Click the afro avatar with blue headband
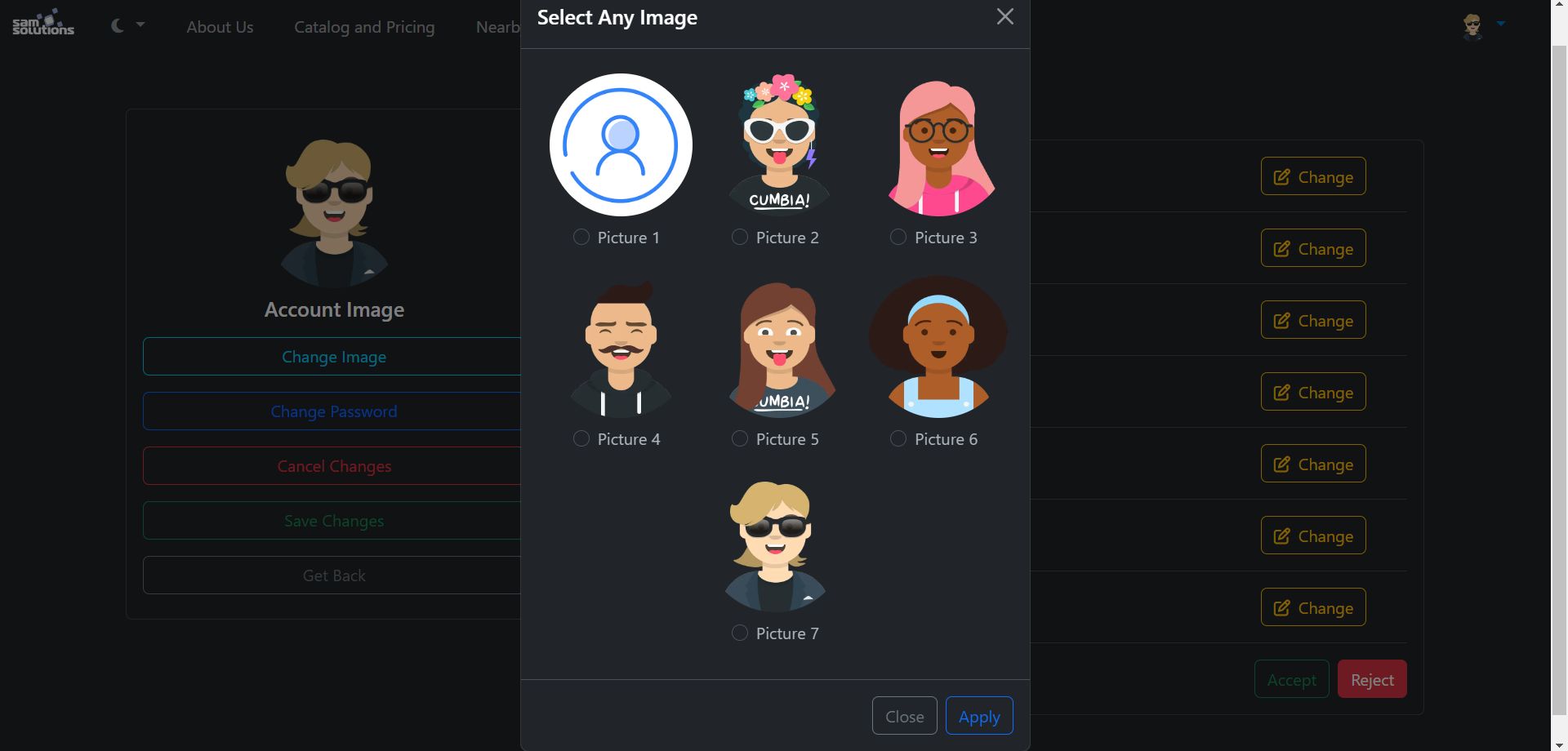 point(938,348)
